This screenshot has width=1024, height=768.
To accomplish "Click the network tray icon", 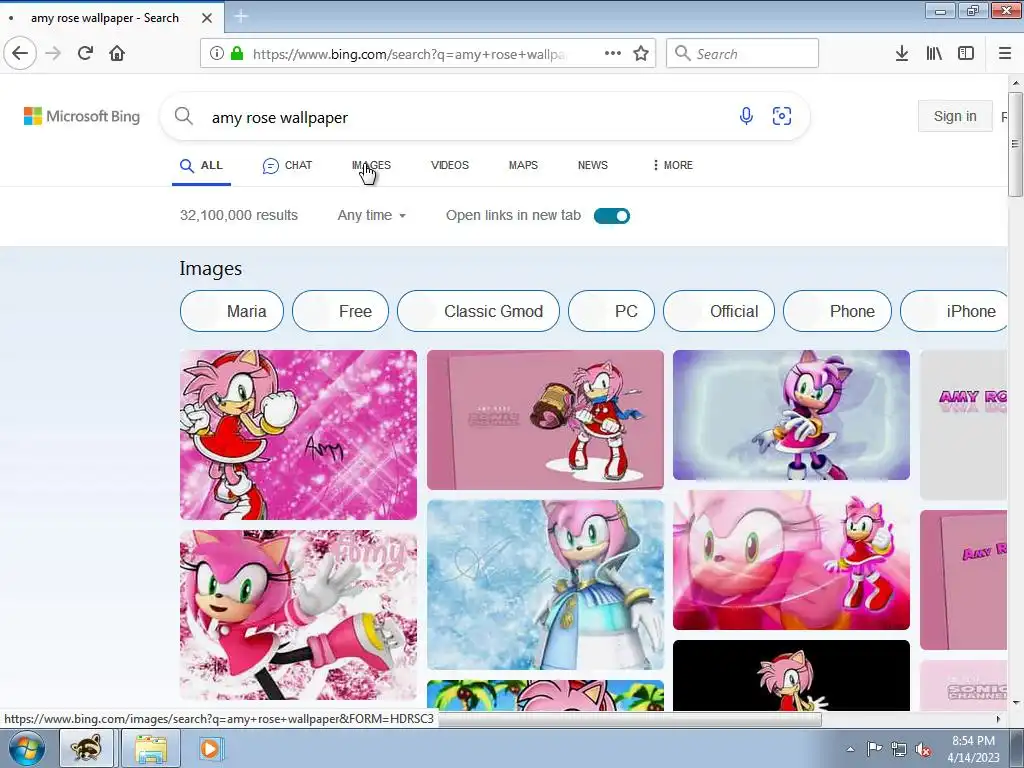I will 899,749.
